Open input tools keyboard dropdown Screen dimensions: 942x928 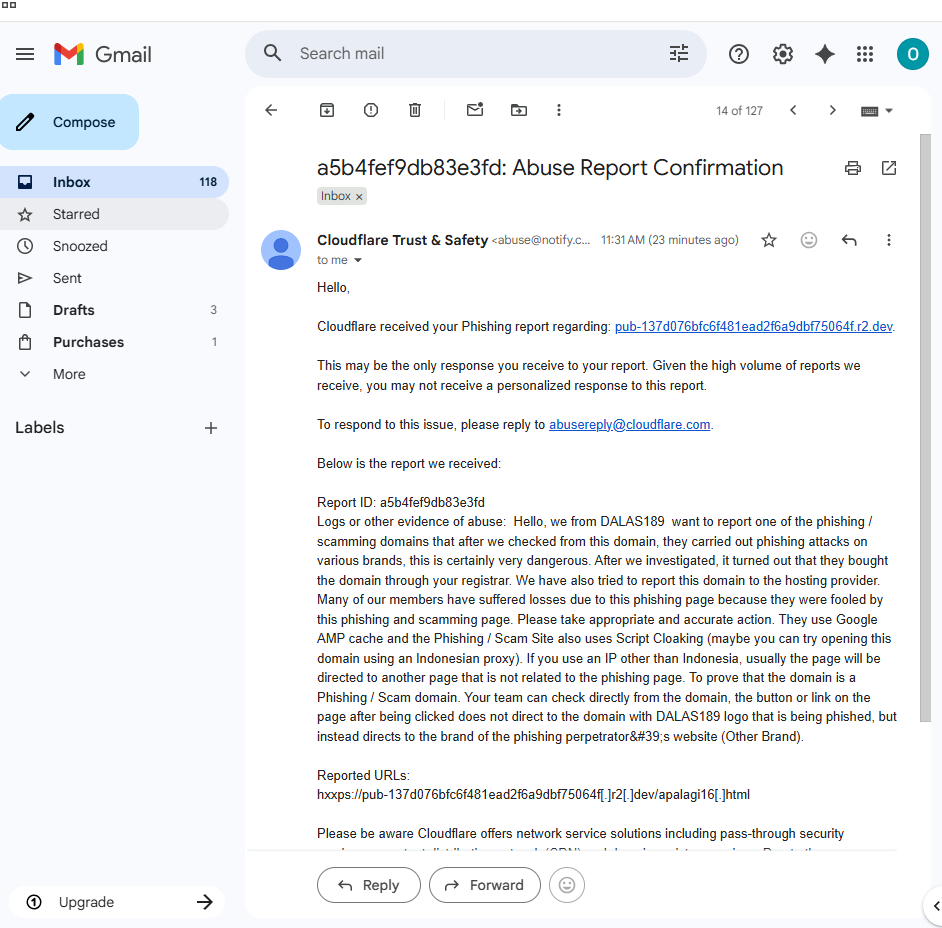coord(877,111)
